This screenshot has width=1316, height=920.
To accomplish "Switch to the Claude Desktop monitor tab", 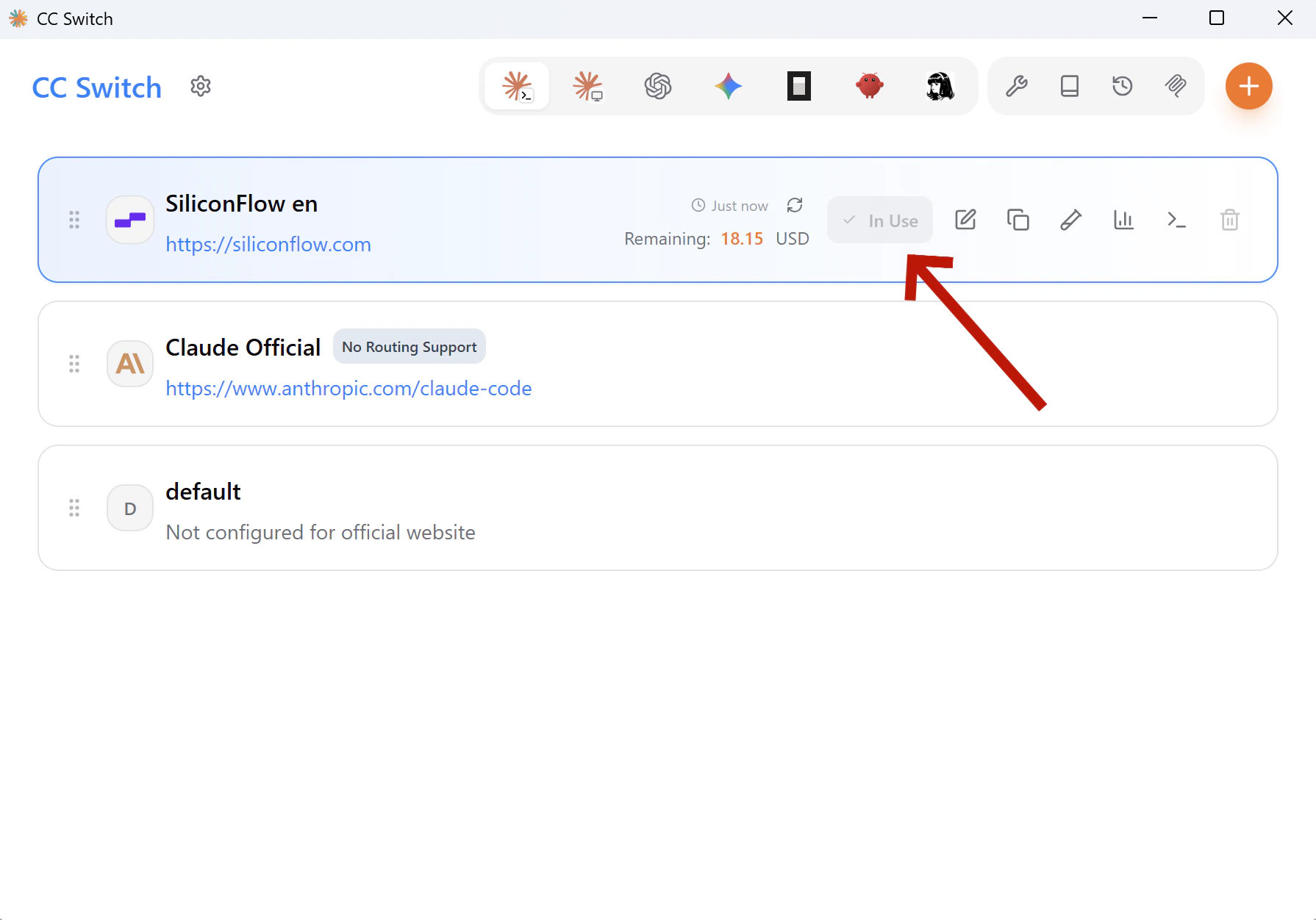I will coord(587,87).
